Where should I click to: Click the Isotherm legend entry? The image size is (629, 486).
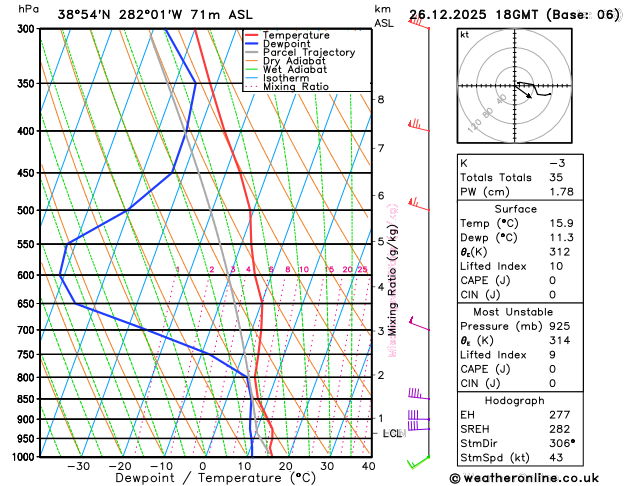click(286, 78)
